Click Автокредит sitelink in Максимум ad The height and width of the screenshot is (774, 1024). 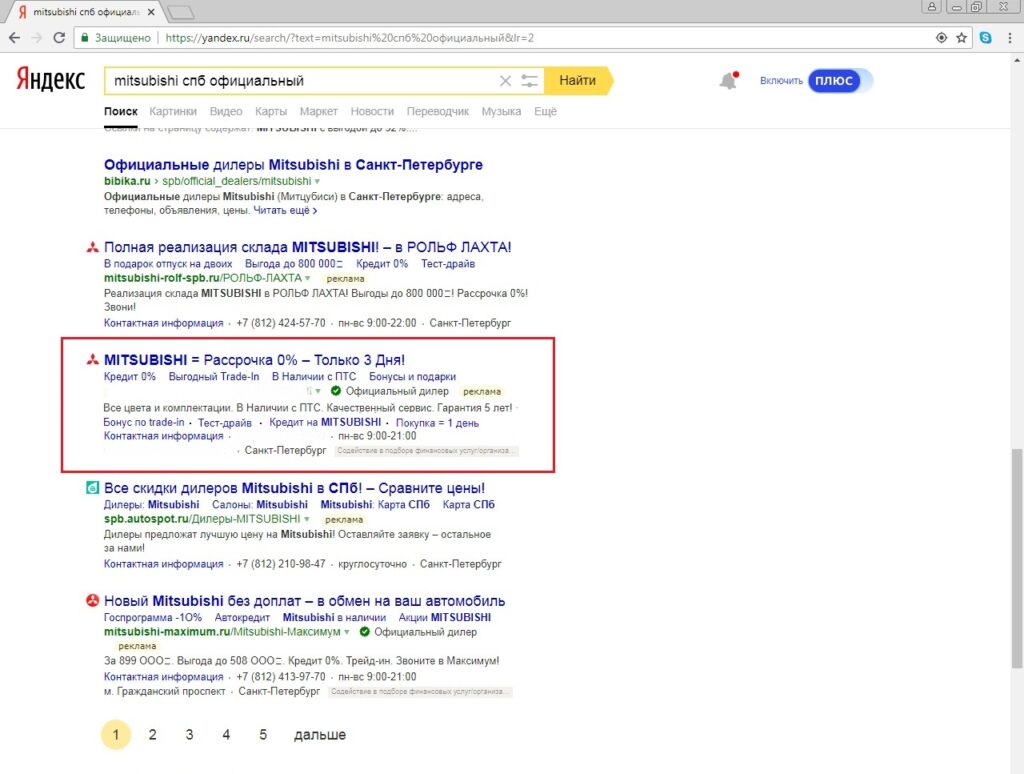242,617
